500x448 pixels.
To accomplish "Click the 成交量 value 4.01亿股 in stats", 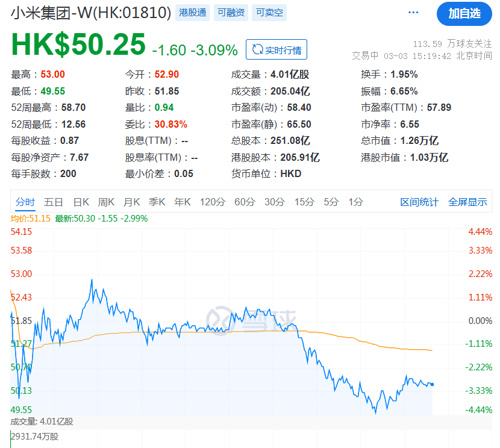I will [x=290, y=74].
